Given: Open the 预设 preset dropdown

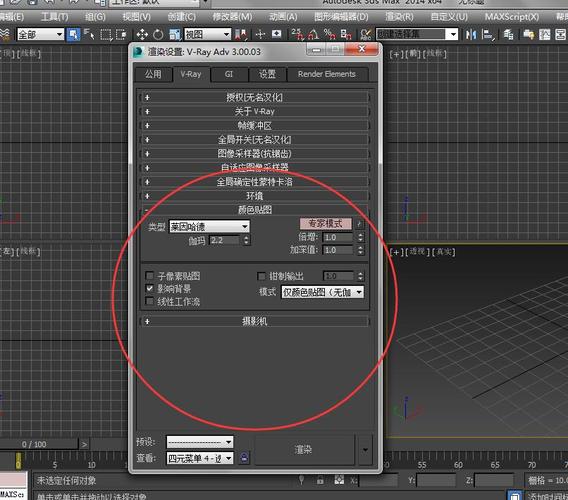Looking at the screenshot, I should click(x=200, y=442).
